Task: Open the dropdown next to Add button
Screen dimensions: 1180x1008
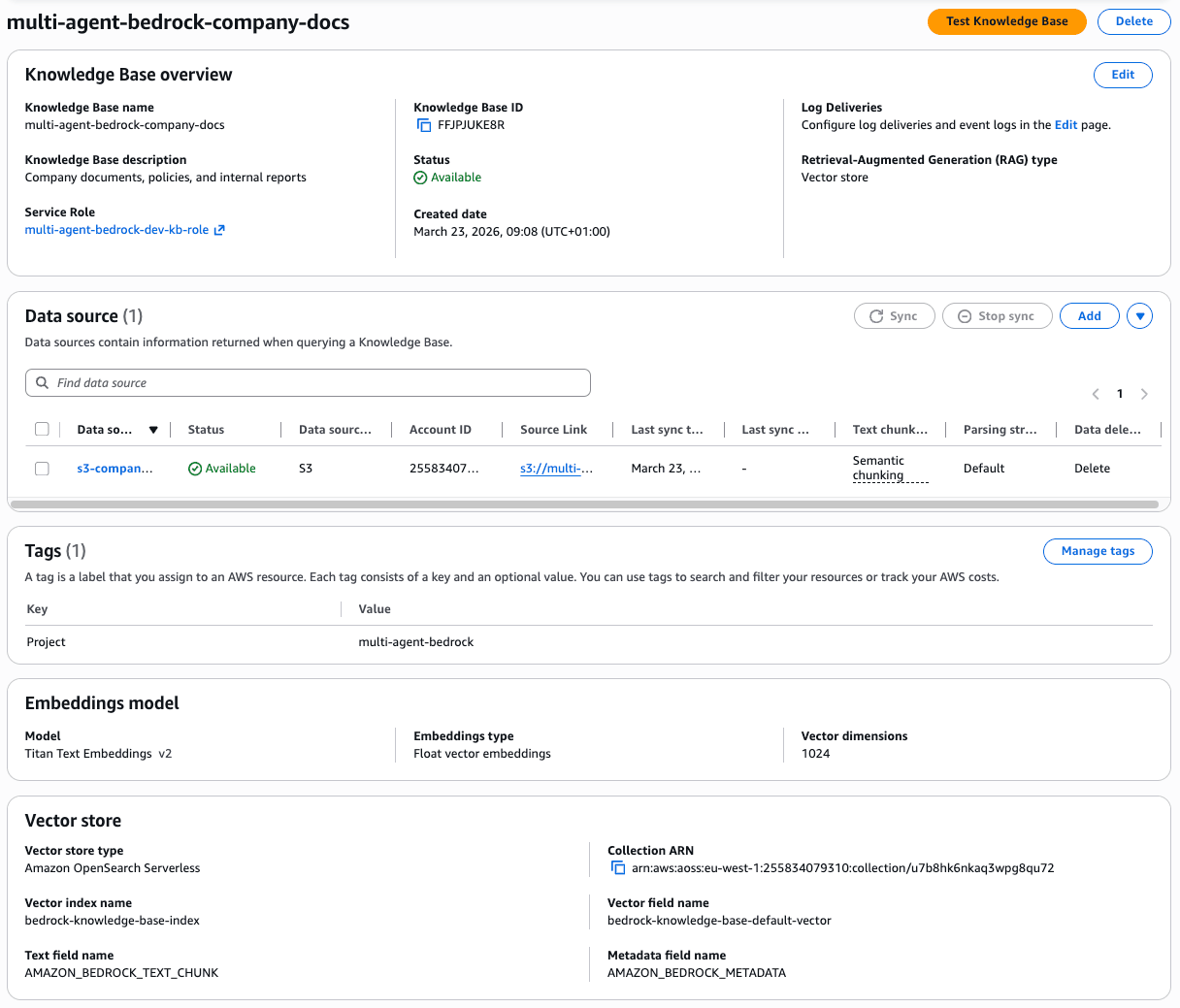Action: coord(1139,316)
